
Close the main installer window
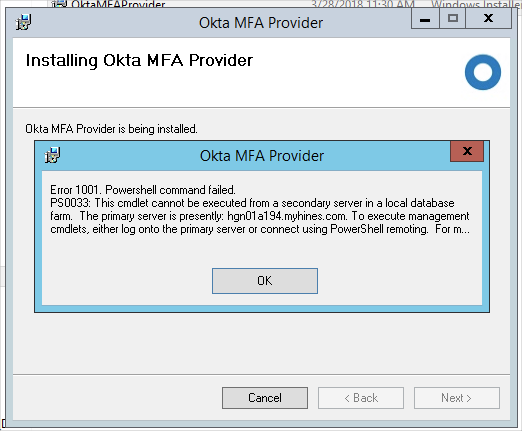click(x=488, y=19)
